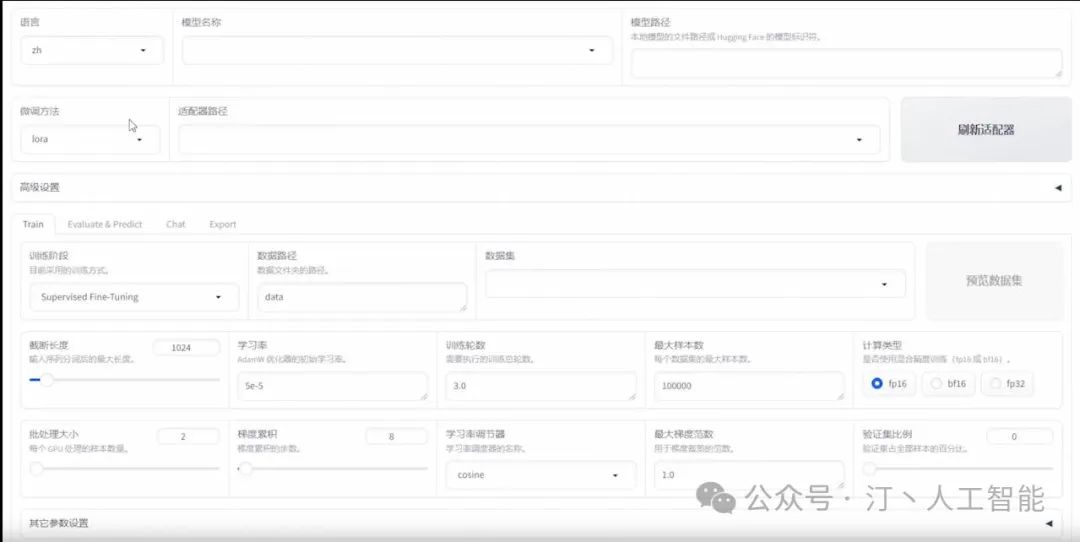
Task: Click the 模型路径 model path input field
Action: pyautogui.click(x=847, y=63)
